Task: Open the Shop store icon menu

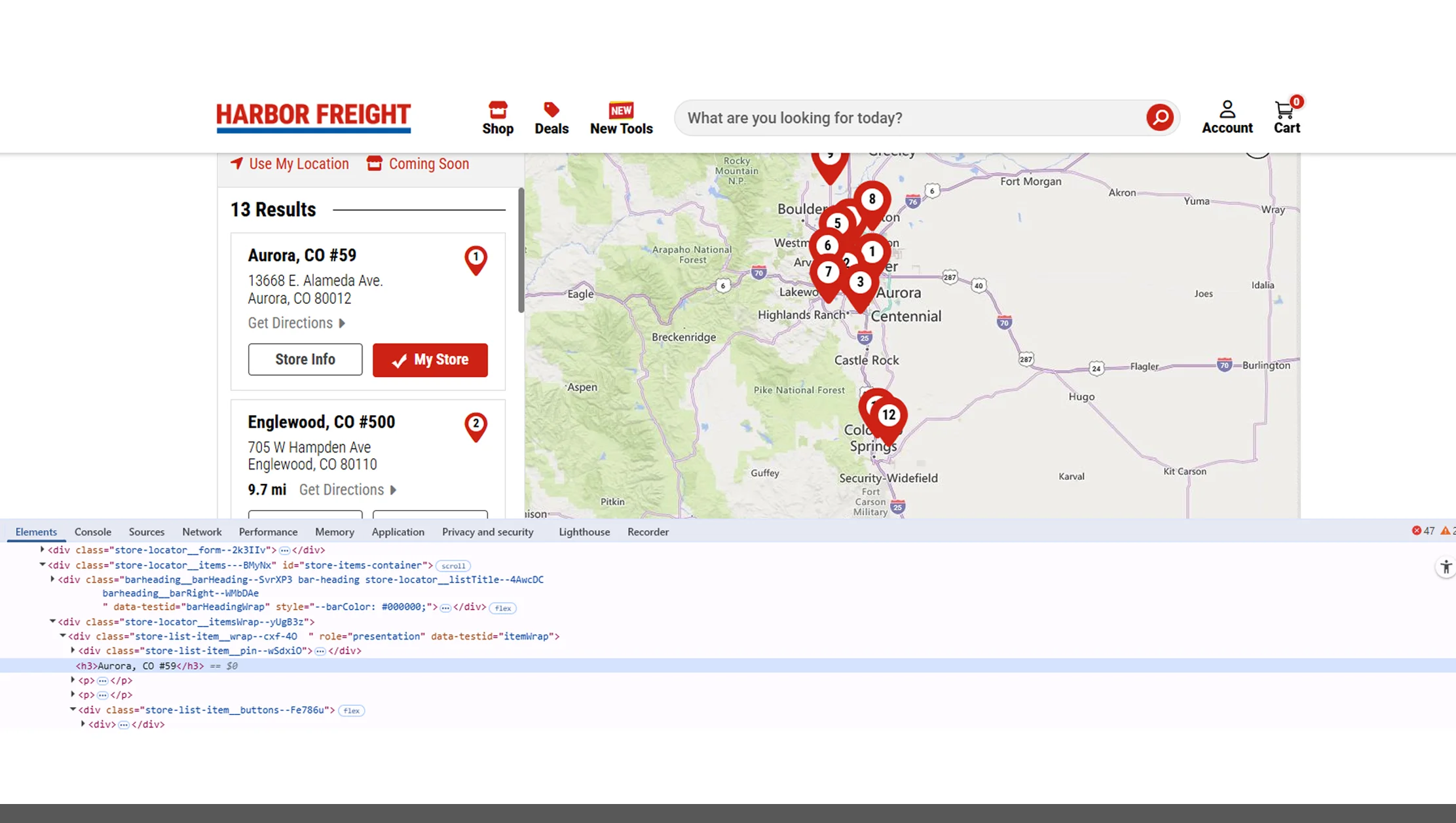Action: pos(498,119)
